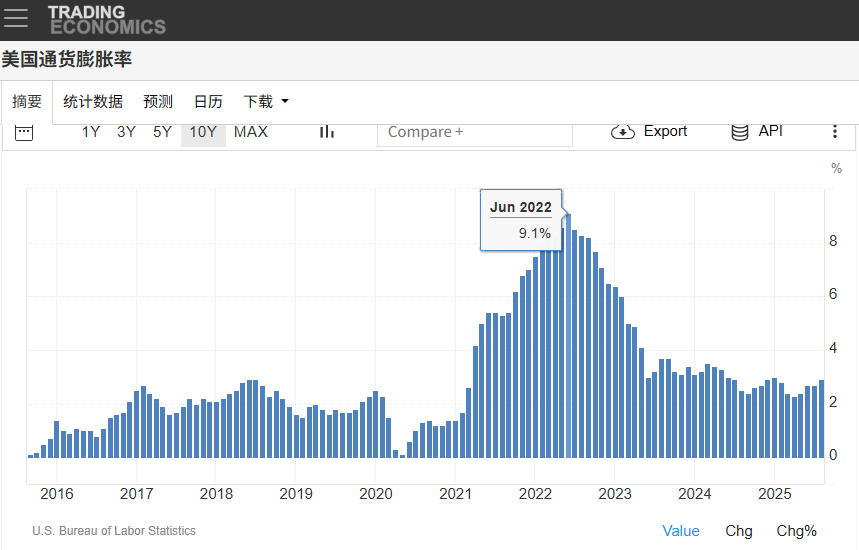
Task: Click the API database icon
Action: pyautogui.click(x=740, y=132)
